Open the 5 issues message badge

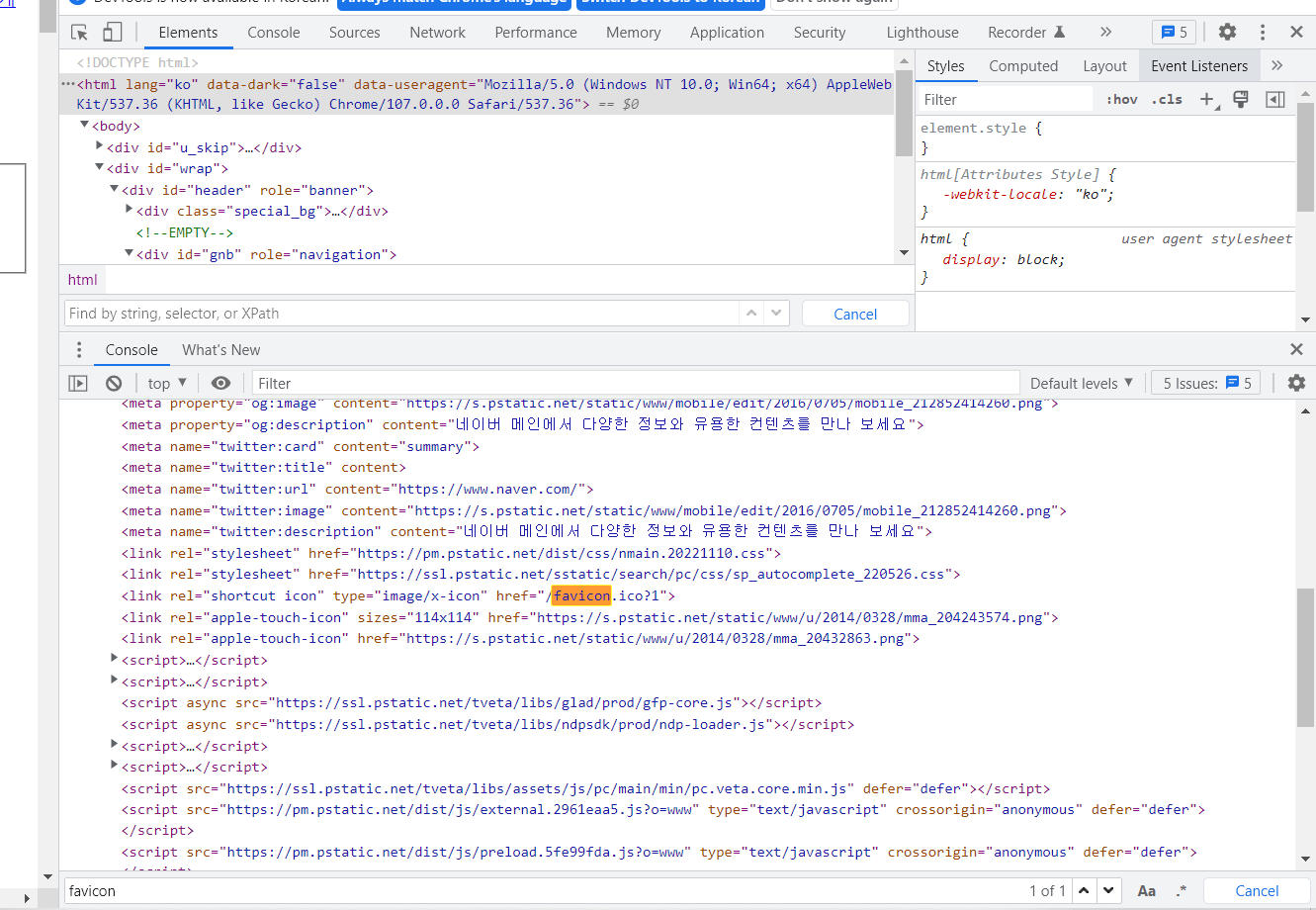(x=1174, y=32)
